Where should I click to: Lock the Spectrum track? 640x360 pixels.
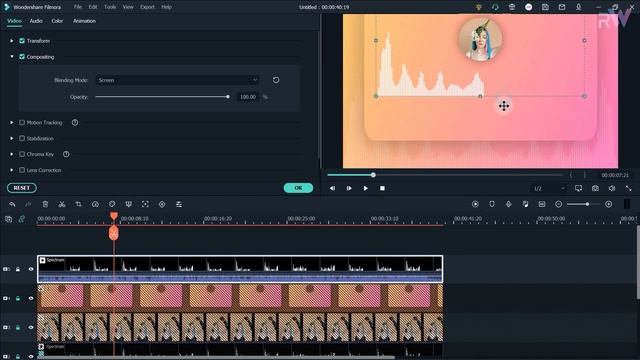coord(18,269)
